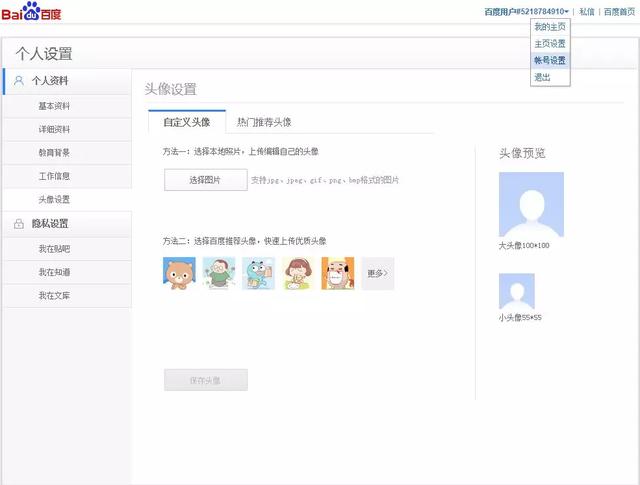Screen dimensions: 640x485
Task: Click the Baidu logo
Action: coord(31,13)
